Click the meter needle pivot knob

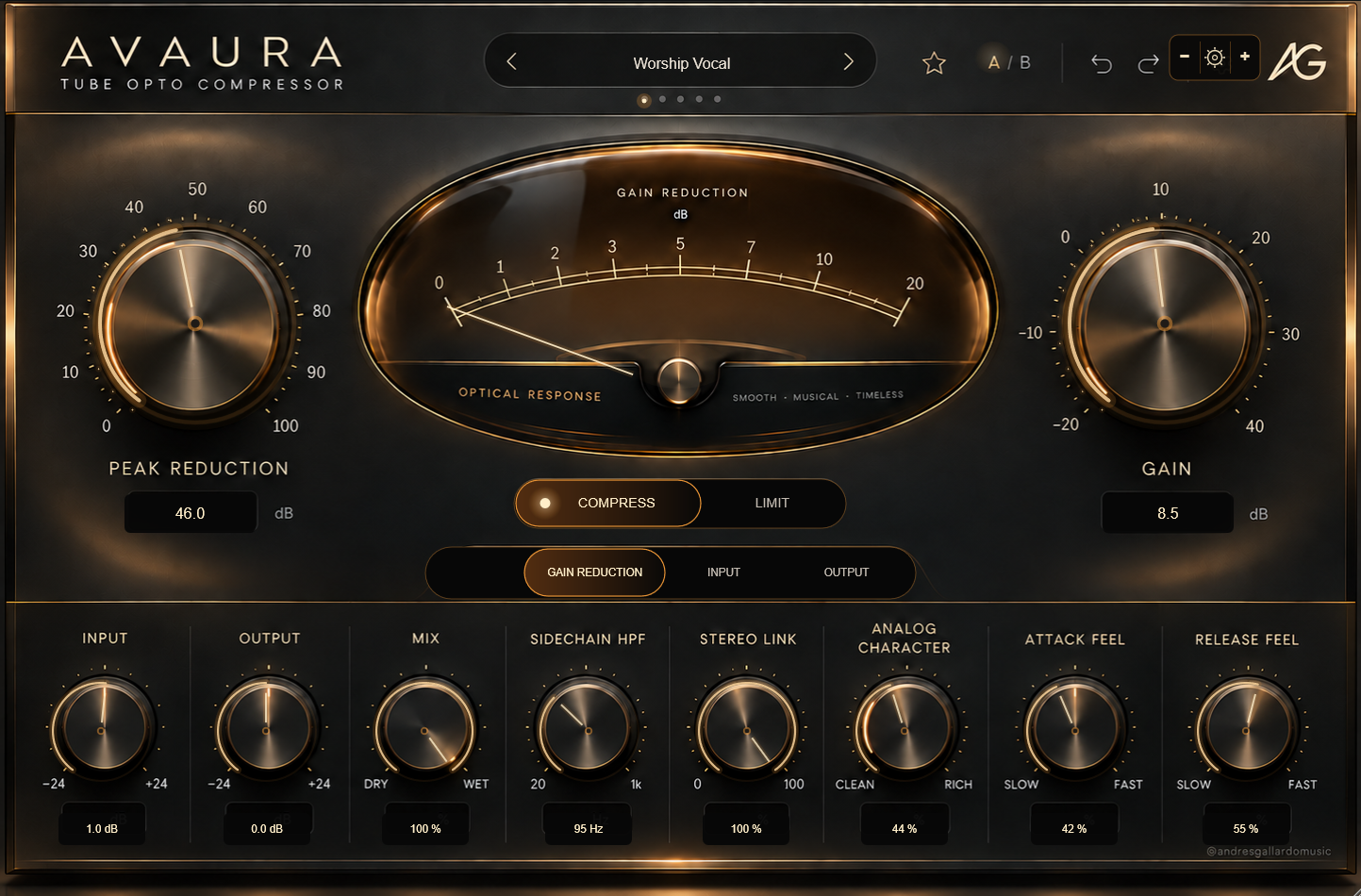click(679, 380)
